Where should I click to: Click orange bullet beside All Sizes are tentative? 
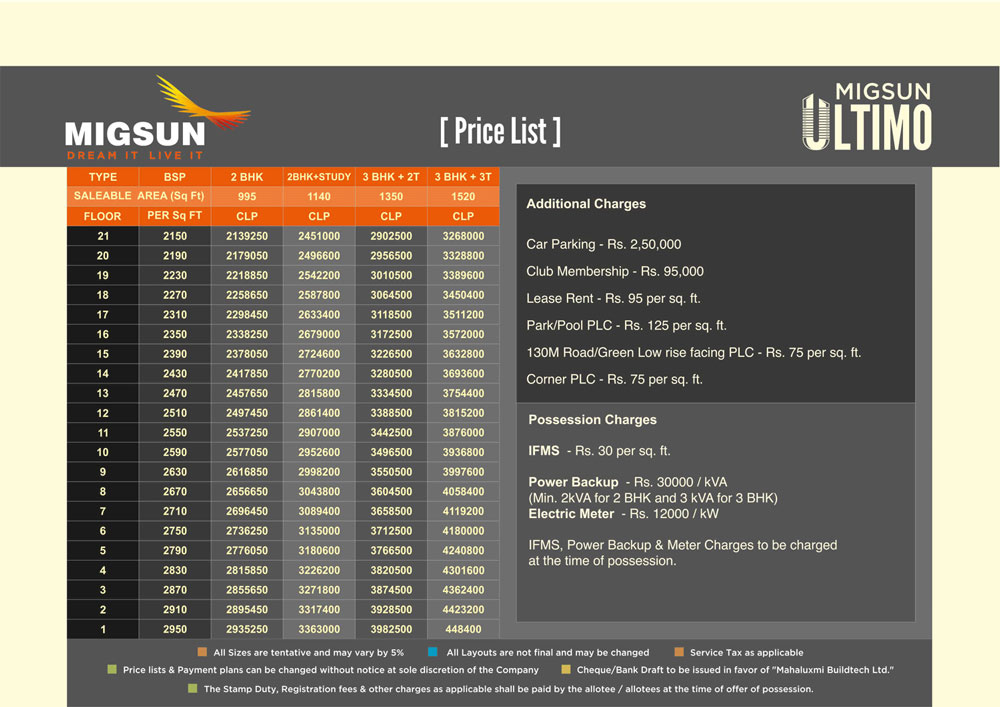point(202,652)
